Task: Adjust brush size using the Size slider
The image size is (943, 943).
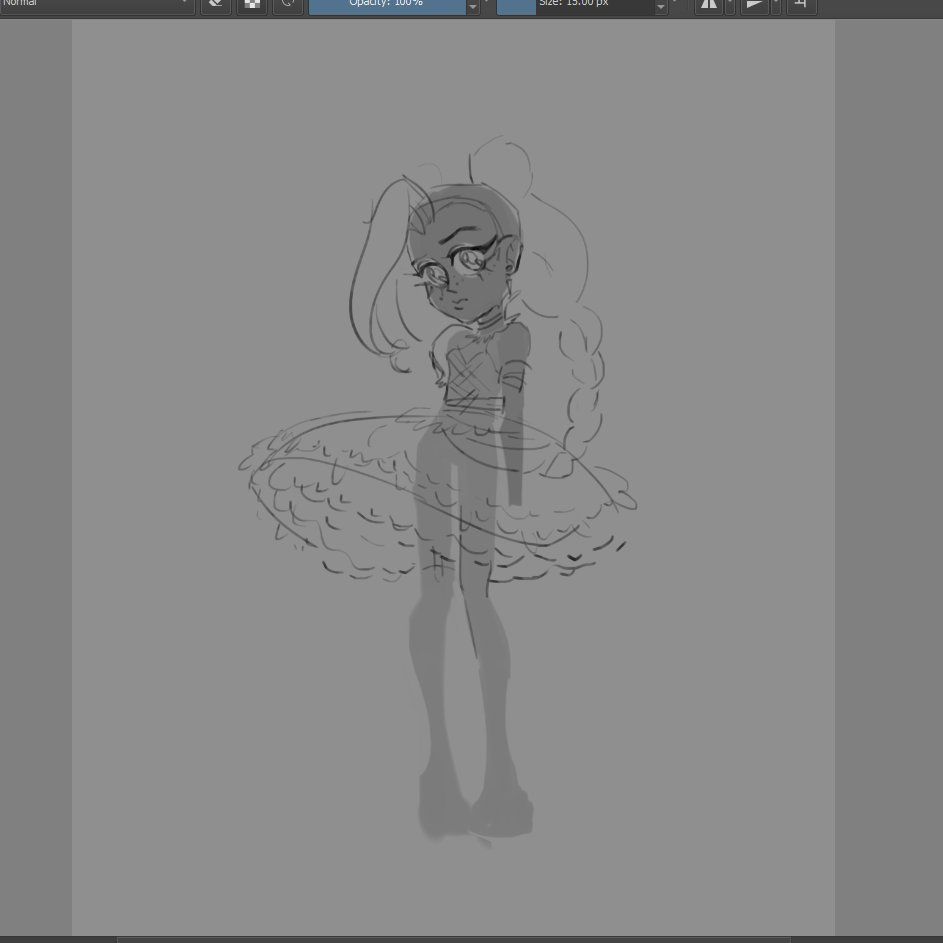Action: click(x=576, y=5)
